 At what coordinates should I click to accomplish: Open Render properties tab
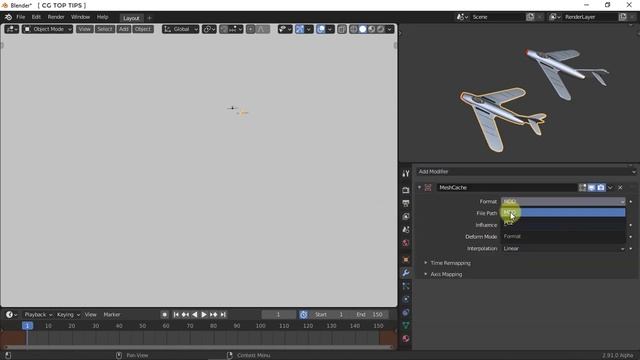point(406,190)
